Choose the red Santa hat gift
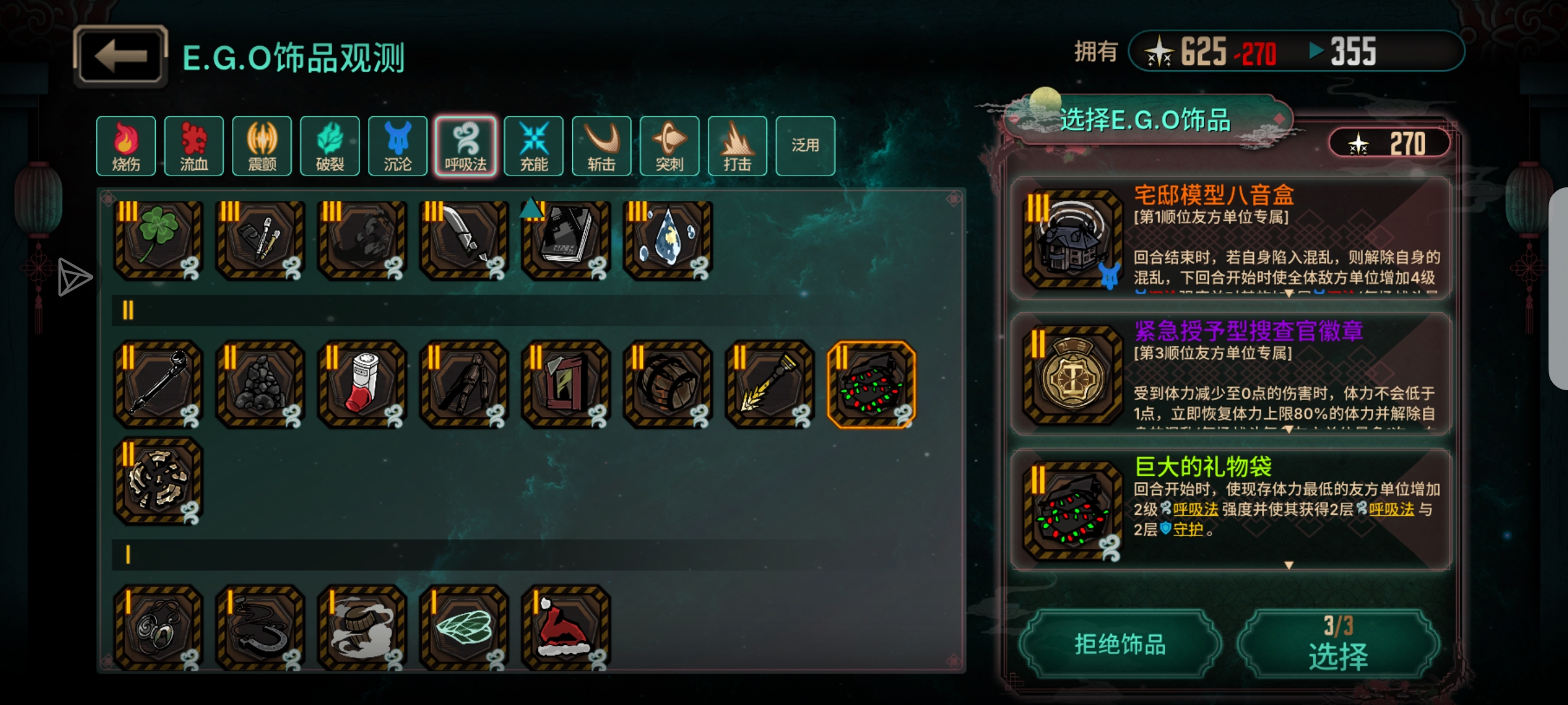 (566, 628)
